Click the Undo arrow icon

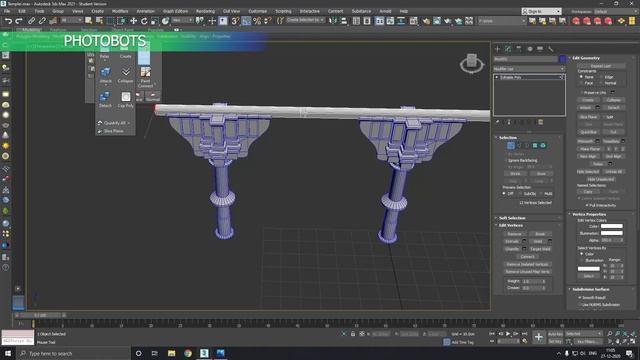(8, 20)
